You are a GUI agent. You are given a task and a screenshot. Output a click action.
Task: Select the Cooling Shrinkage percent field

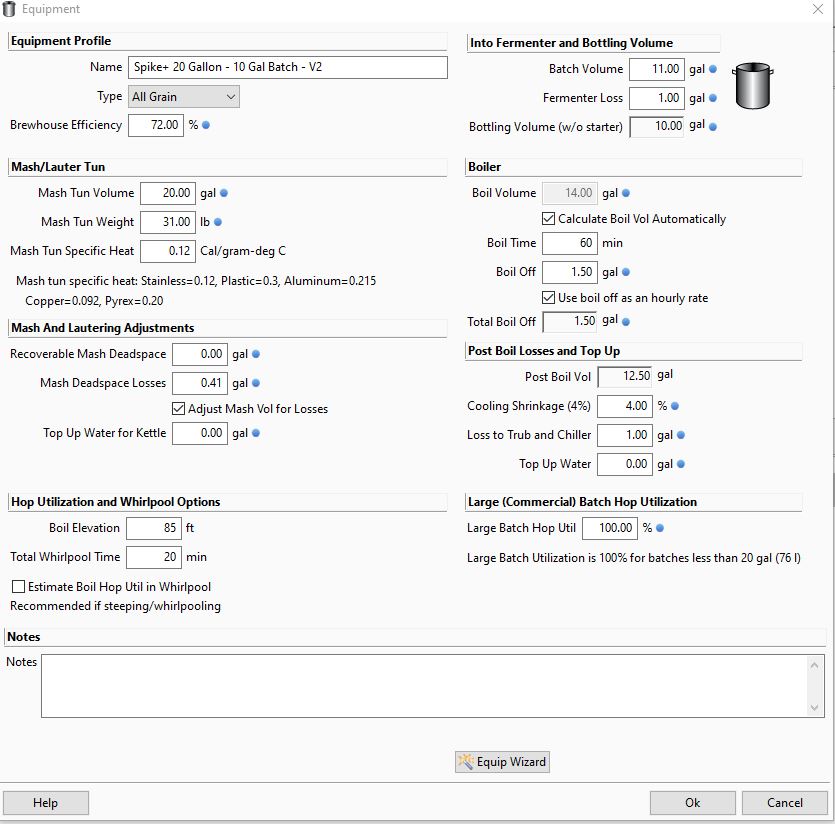point(625,406)
